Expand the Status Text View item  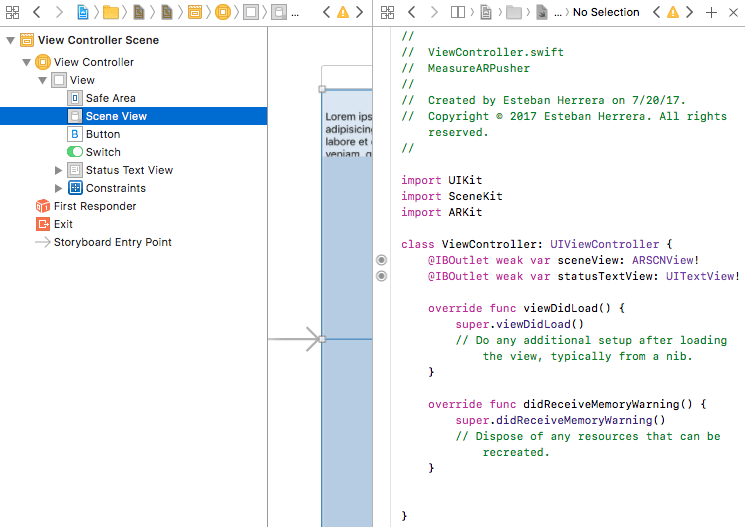click(x=59, y=170)
